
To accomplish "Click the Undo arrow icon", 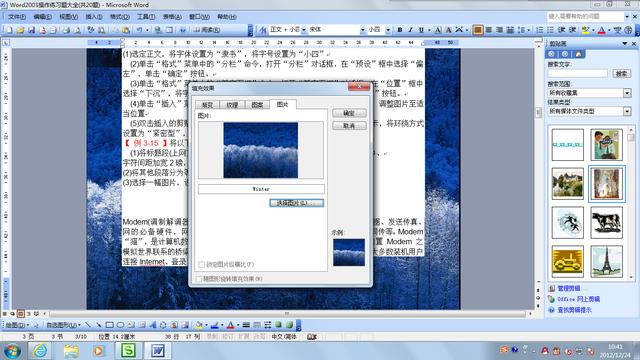I will click(140, 30).
